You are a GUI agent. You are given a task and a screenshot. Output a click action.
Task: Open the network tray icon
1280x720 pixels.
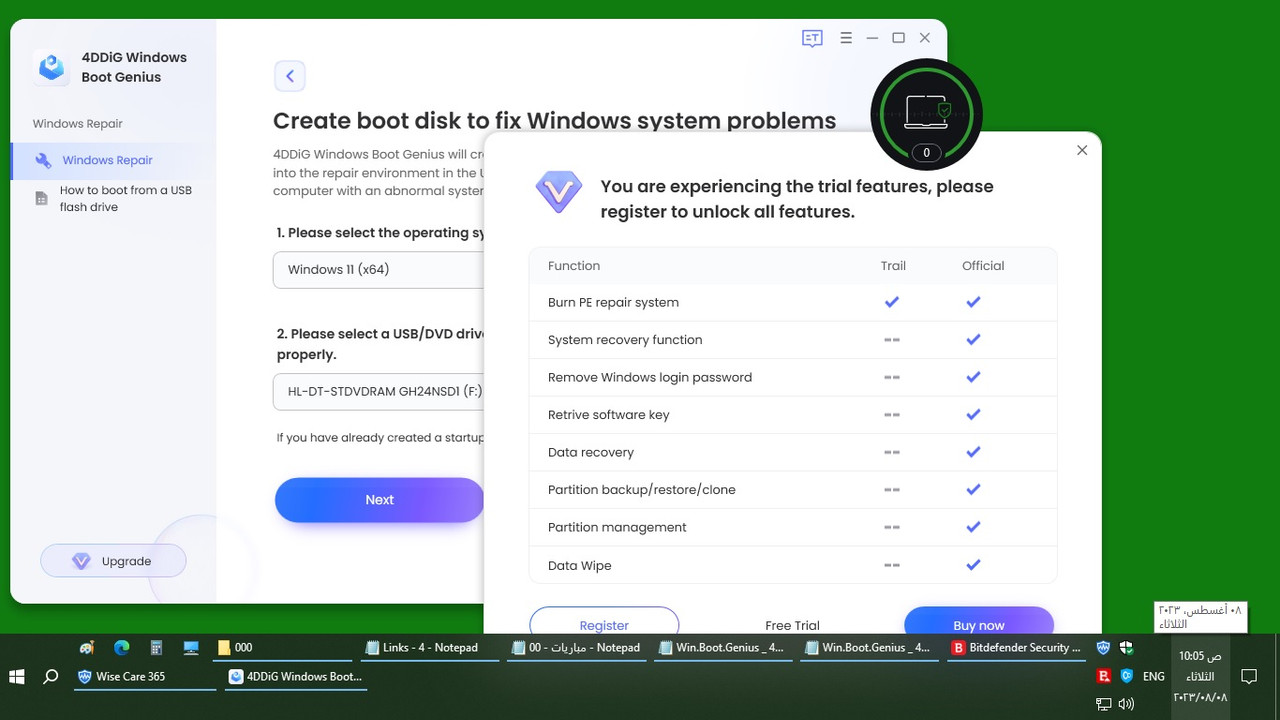pos(1104,704)
